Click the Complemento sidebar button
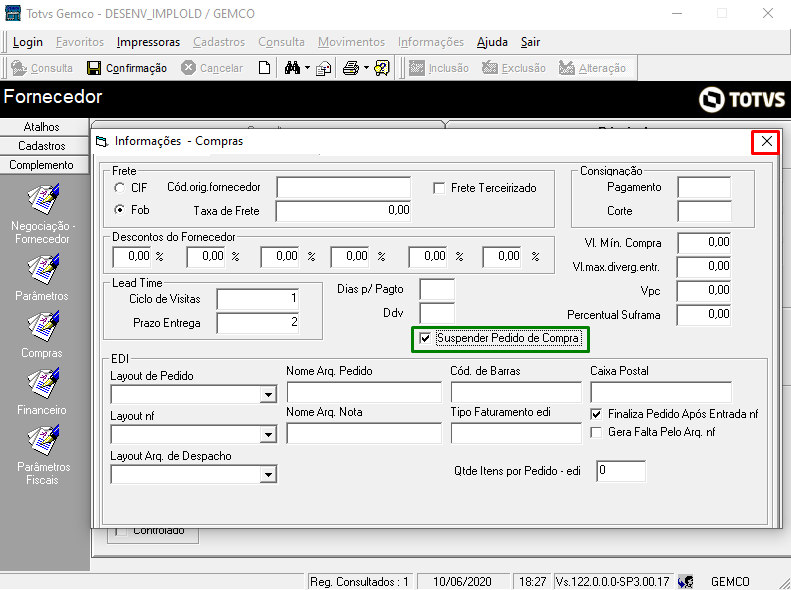 pyautogui.click(x=44, y=165)
